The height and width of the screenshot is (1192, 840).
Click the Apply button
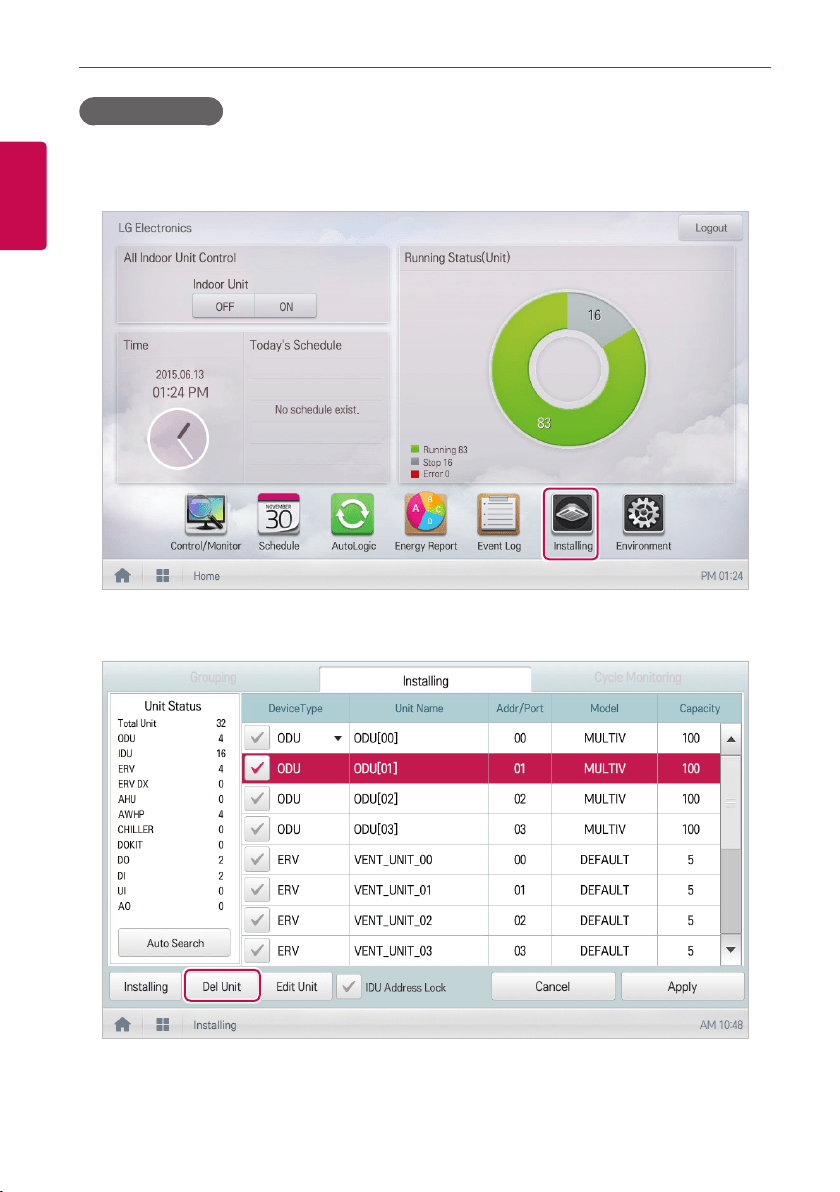click(682, 987)
